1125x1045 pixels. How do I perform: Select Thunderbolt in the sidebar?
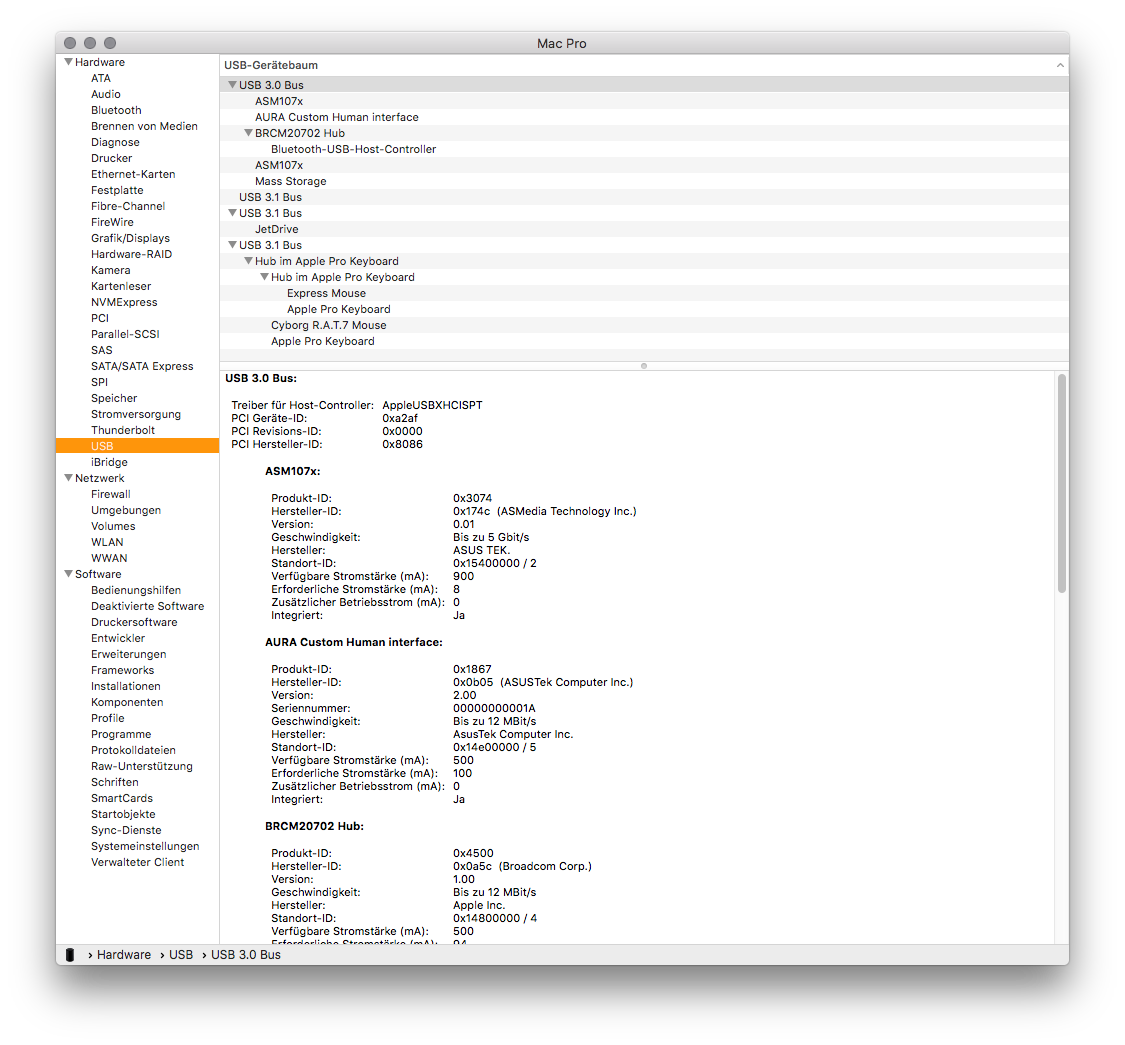(x=123, y=430)
